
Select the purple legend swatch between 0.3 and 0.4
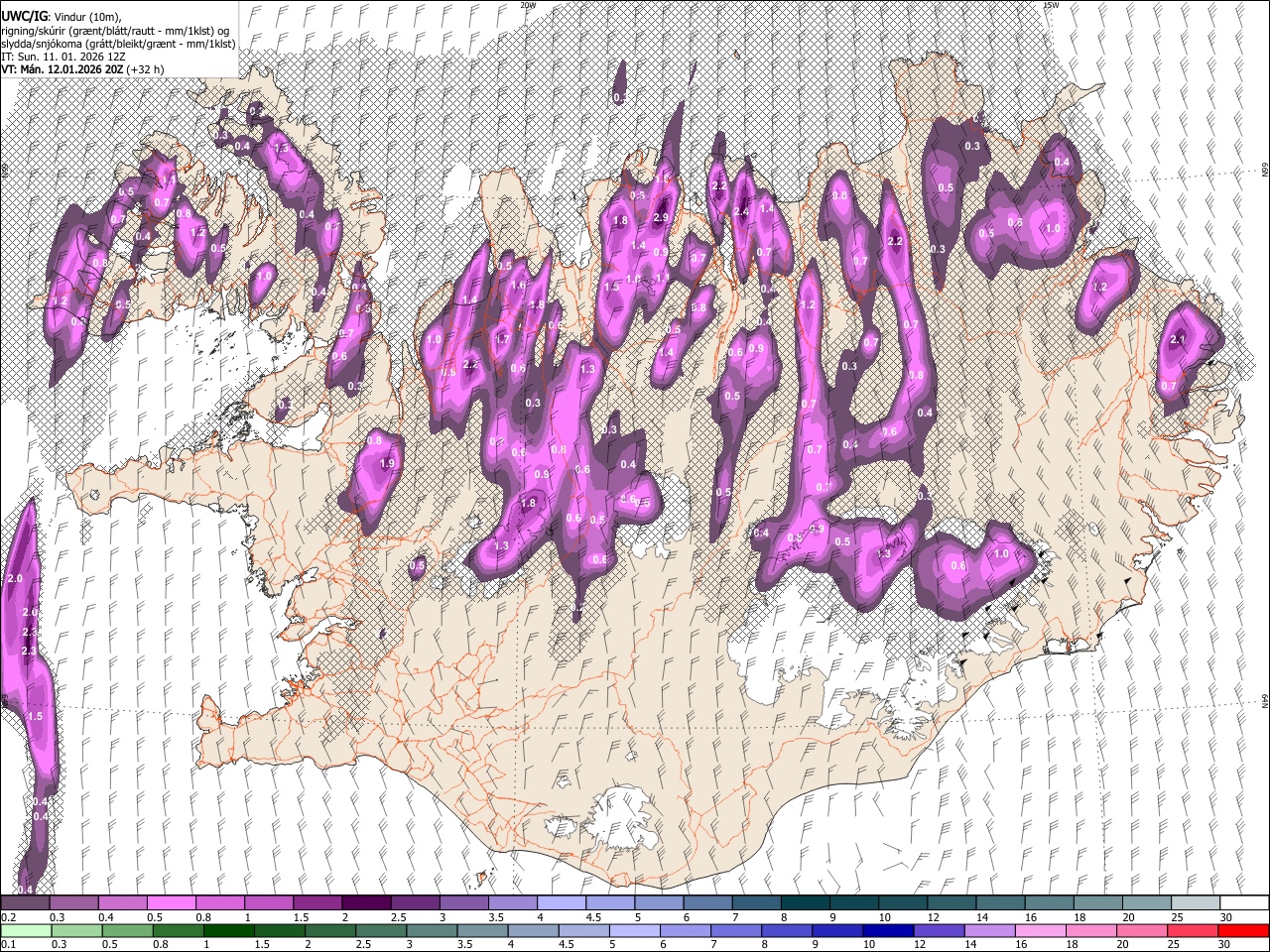click(x=73, y=903)
